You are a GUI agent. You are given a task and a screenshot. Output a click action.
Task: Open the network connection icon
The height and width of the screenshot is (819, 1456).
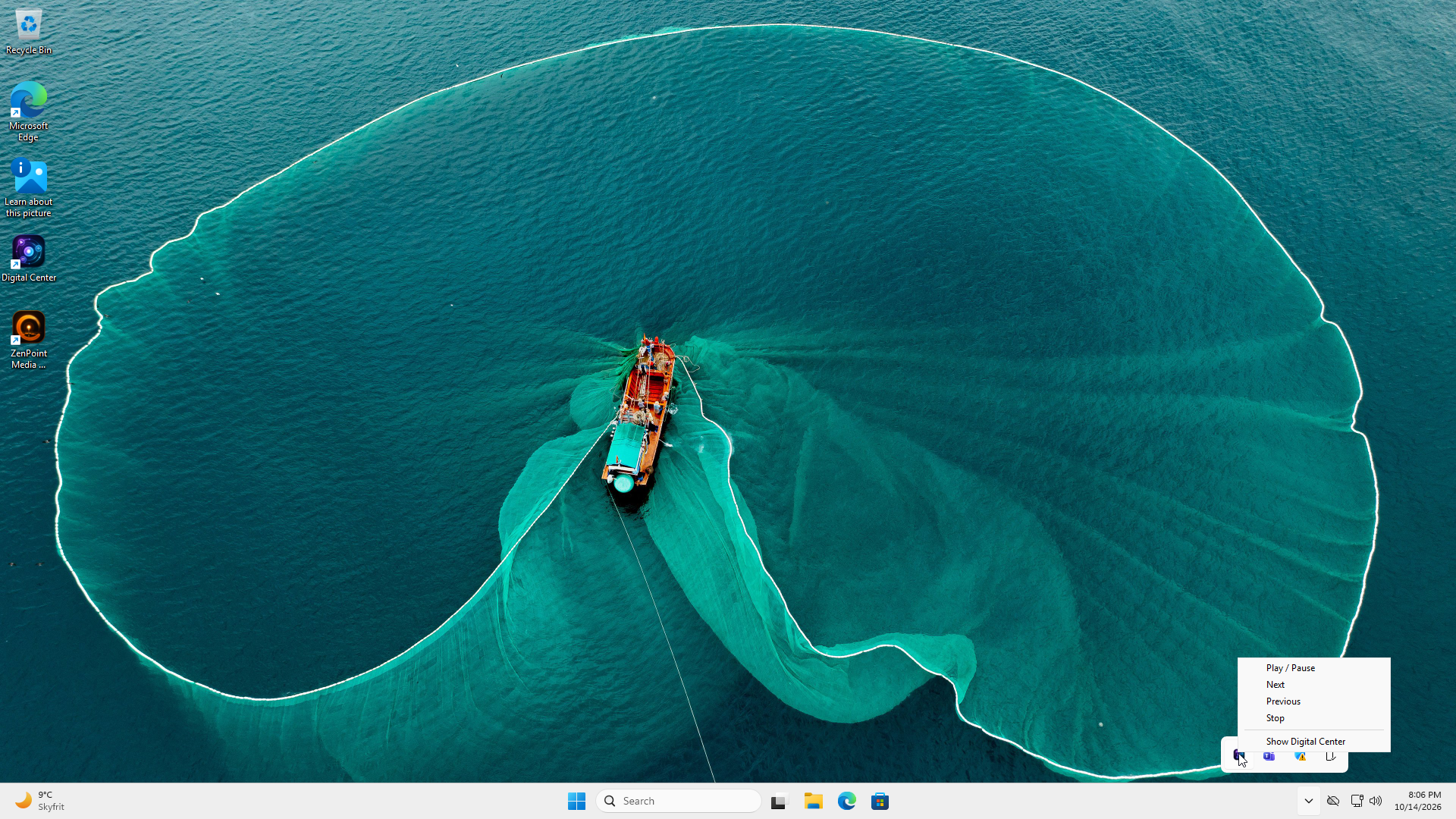tap(1357, 801)
